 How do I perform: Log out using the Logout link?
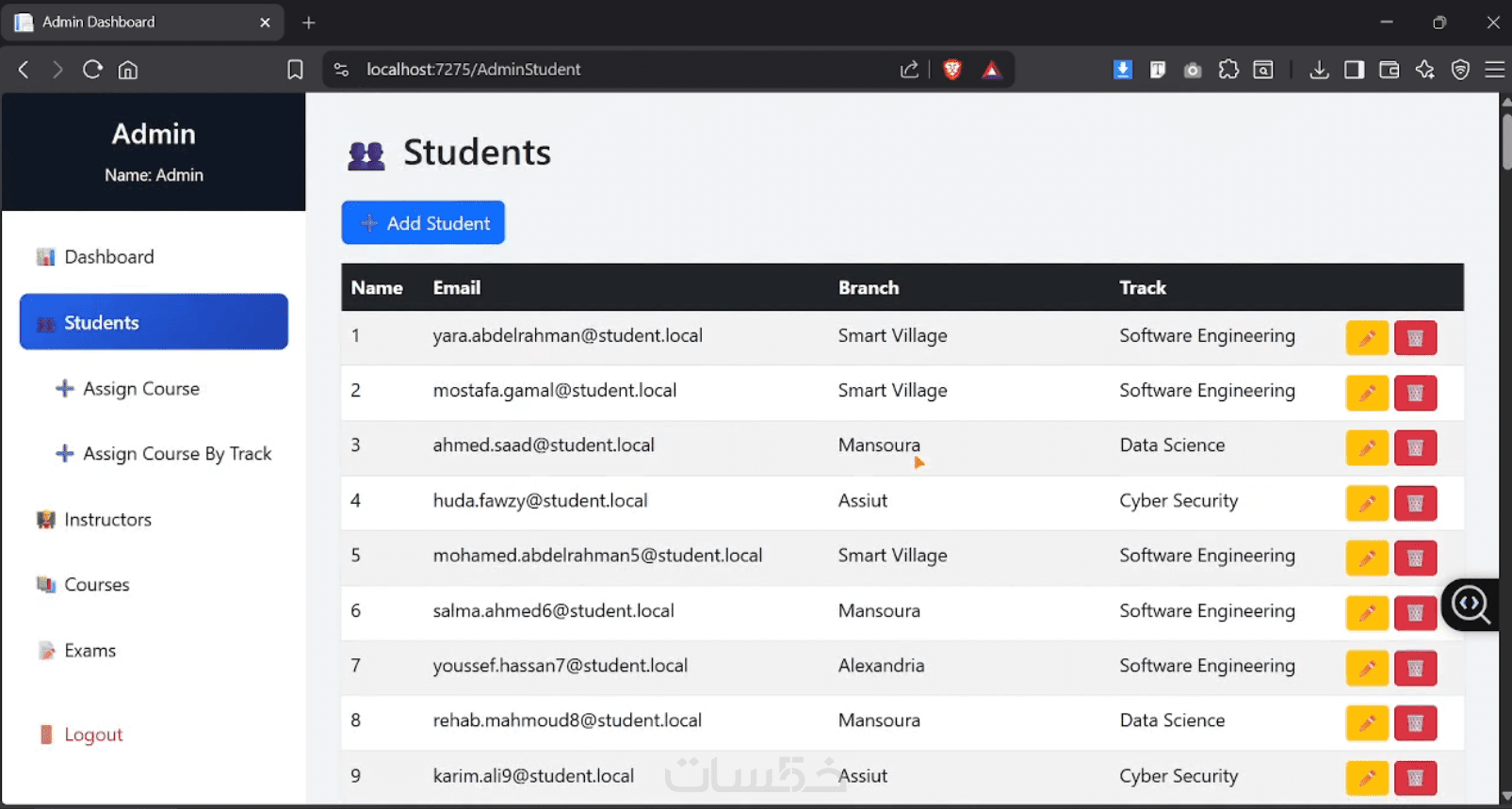pos(93,735)
